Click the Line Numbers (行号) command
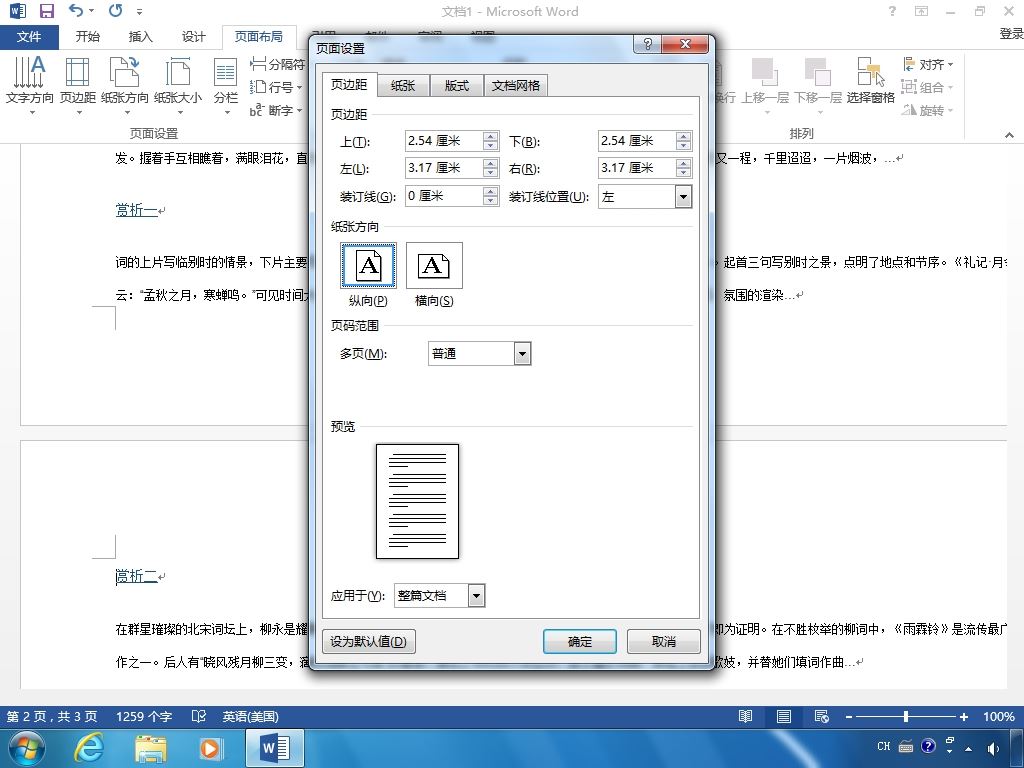The height and width of the screenshot is (768, 1024). (276, 87)
